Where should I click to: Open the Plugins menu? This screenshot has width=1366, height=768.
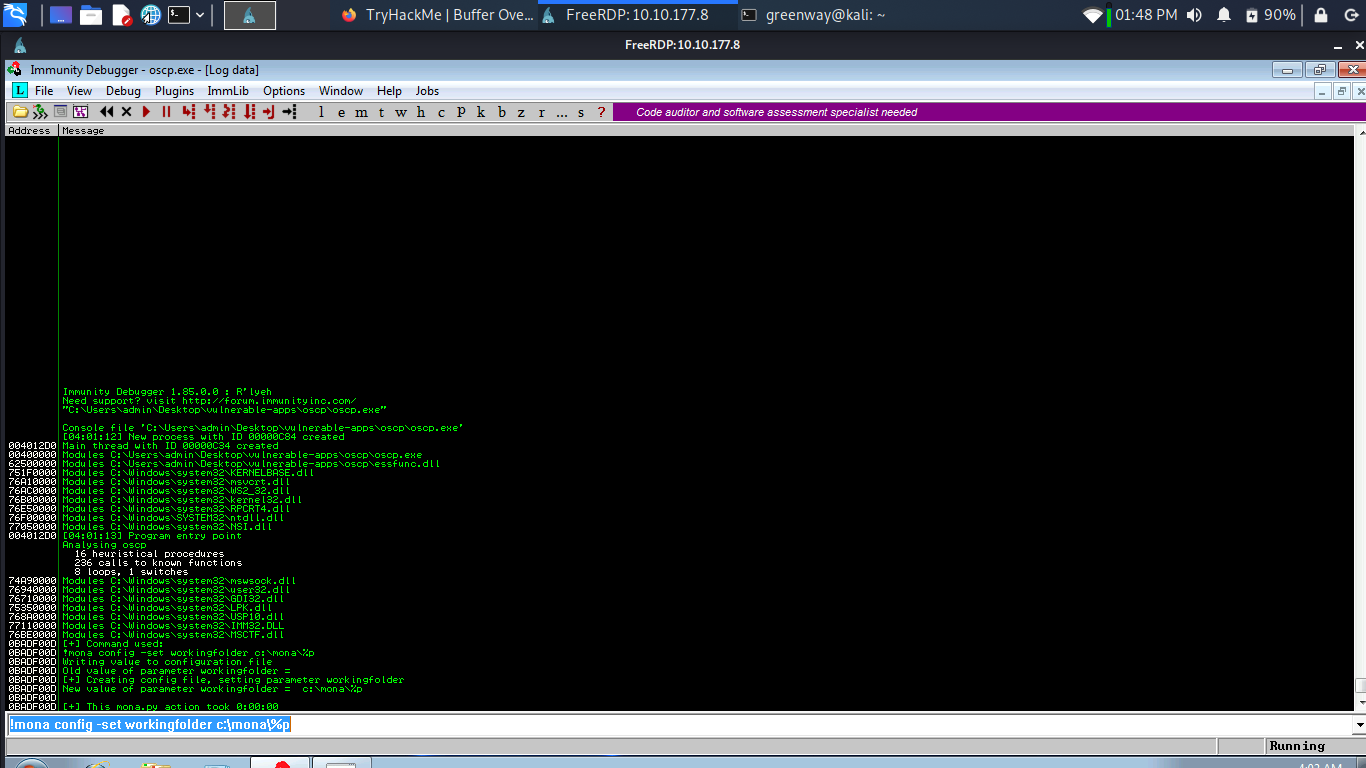click(x=173, y=90)
